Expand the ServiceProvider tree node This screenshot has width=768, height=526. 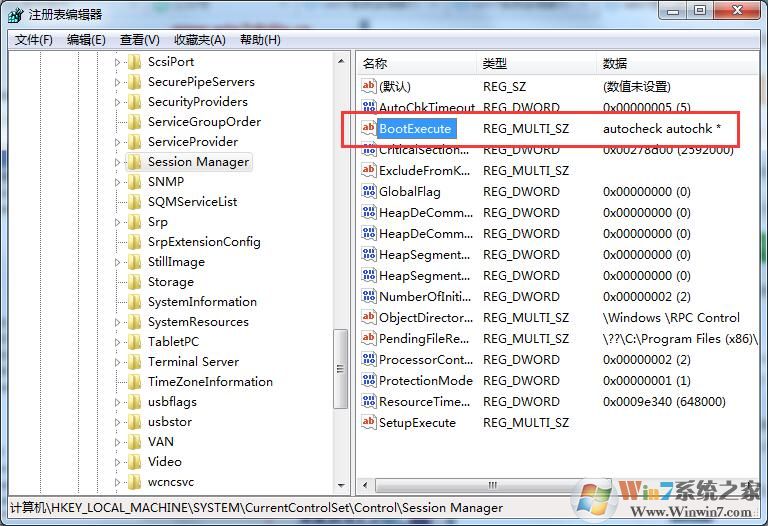[117, 142]
